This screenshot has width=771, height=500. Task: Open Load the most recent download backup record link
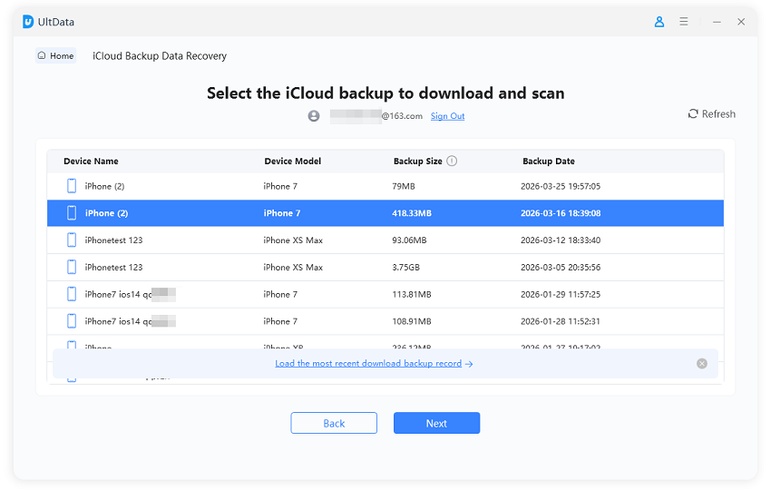pyautogui.click(x=374, y=364)
